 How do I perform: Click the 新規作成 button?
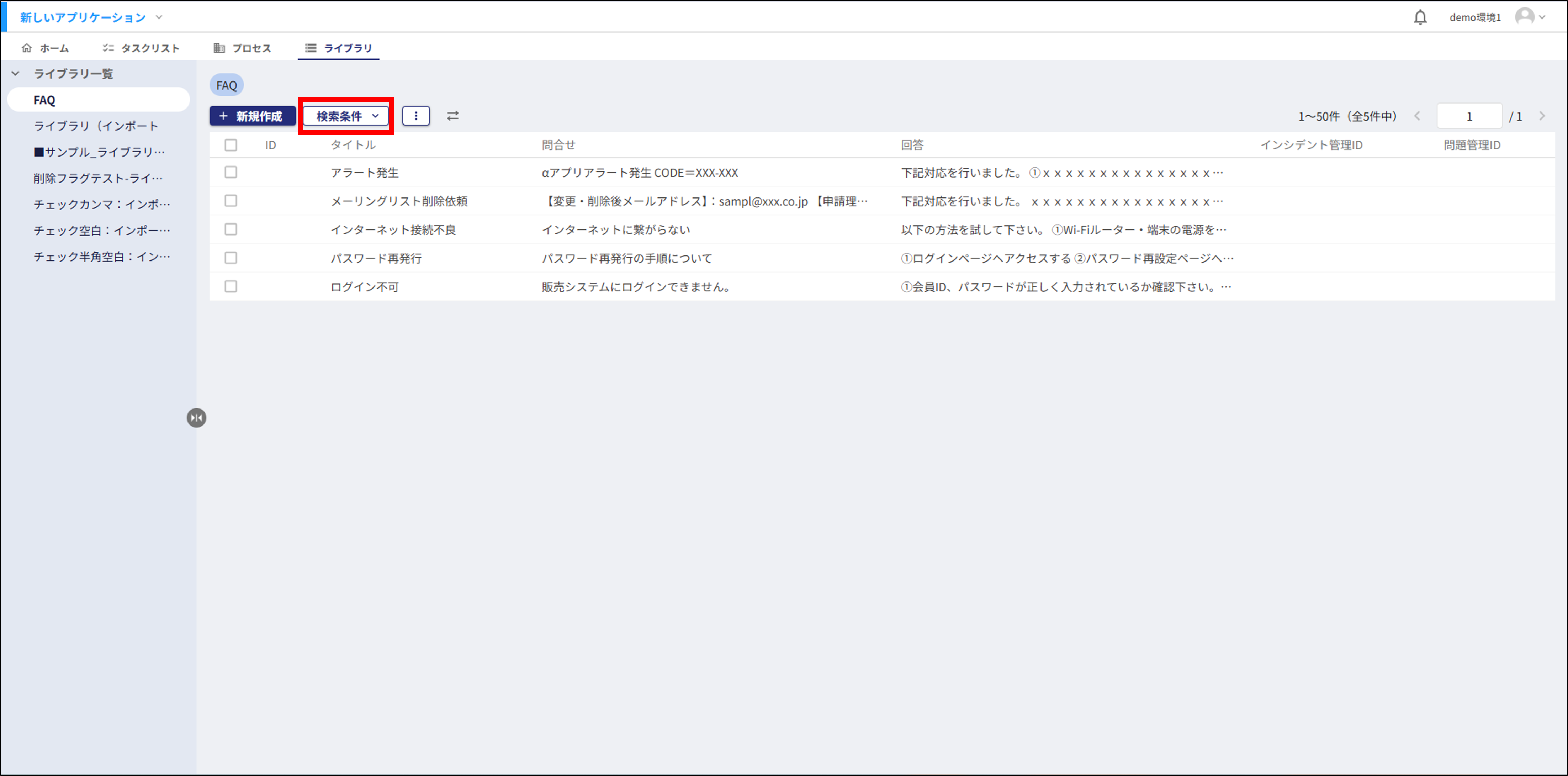[253, 116]
